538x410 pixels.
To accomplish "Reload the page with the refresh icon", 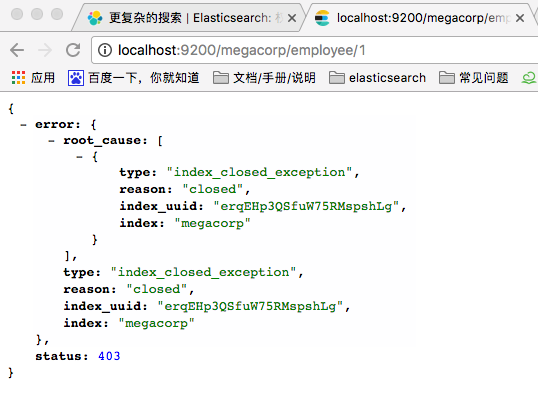I will click(x=73, y=50).
